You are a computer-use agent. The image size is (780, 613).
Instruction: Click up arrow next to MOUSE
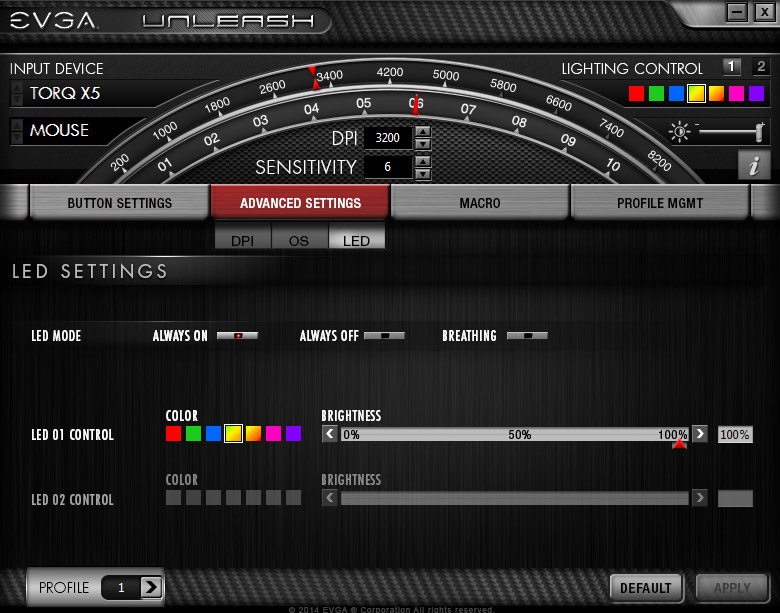16,125
